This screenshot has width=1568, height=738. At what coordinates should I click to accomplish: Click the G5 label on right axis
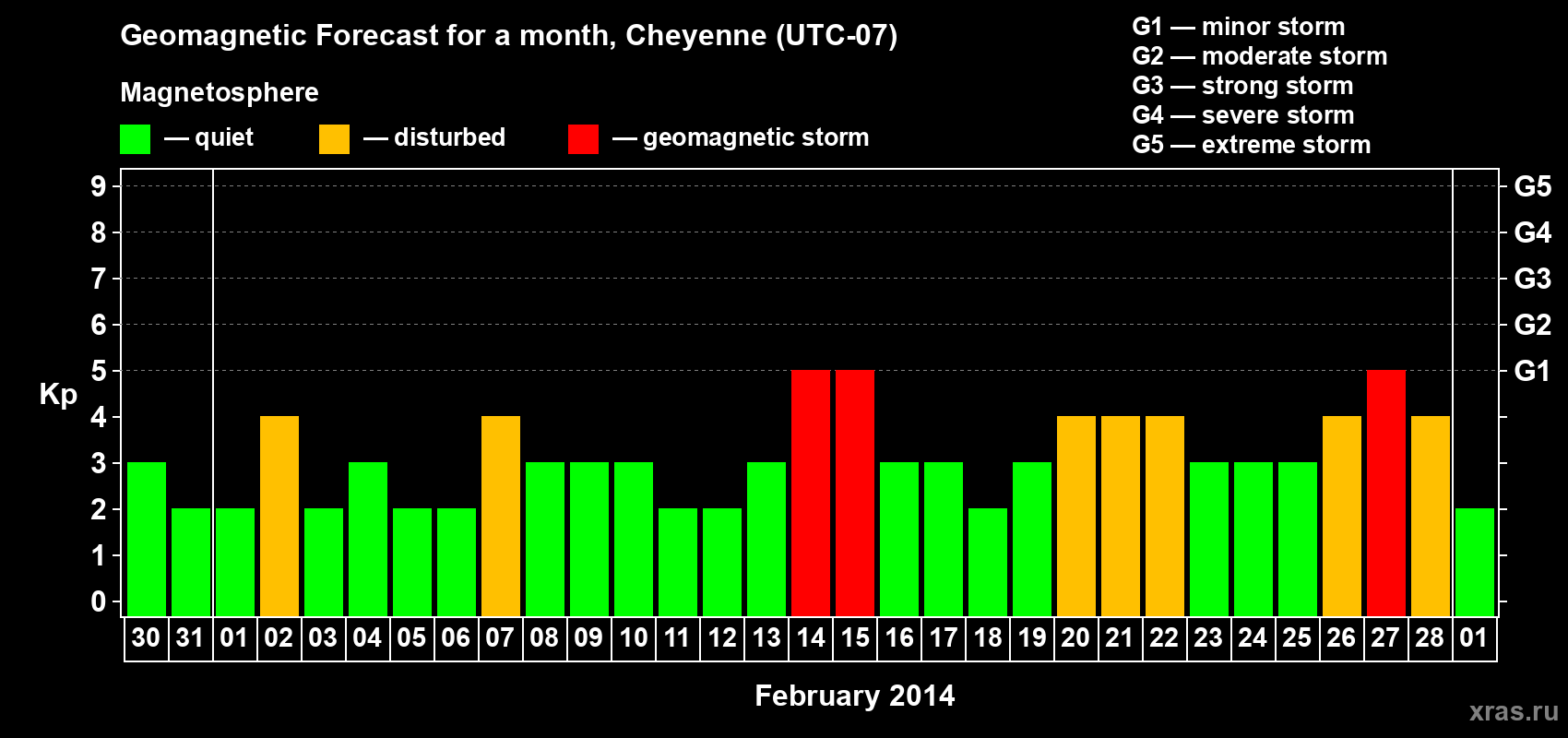[1532, 186]
